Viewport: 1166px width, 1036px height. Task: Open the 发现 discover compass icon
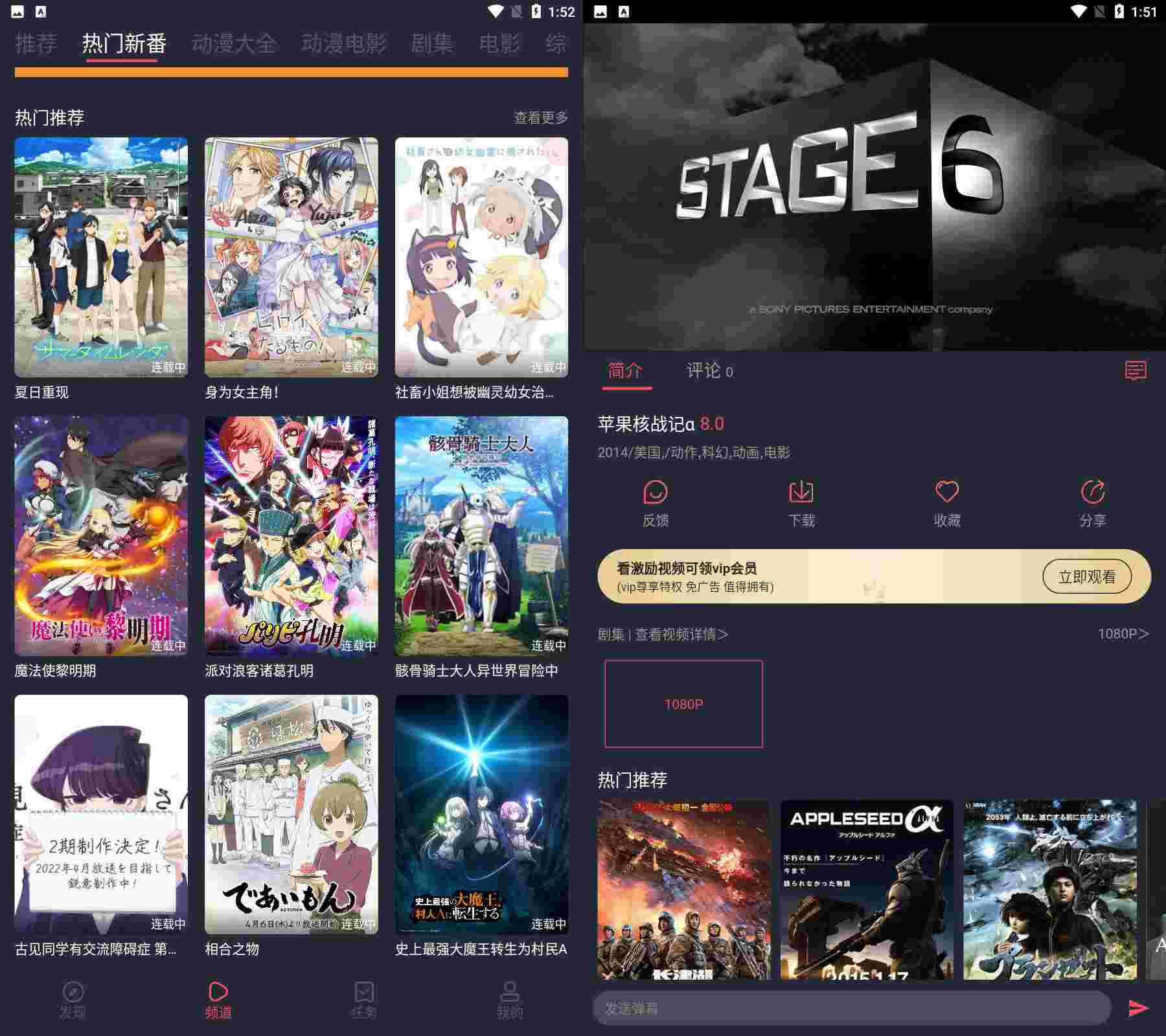pos(73,992)
